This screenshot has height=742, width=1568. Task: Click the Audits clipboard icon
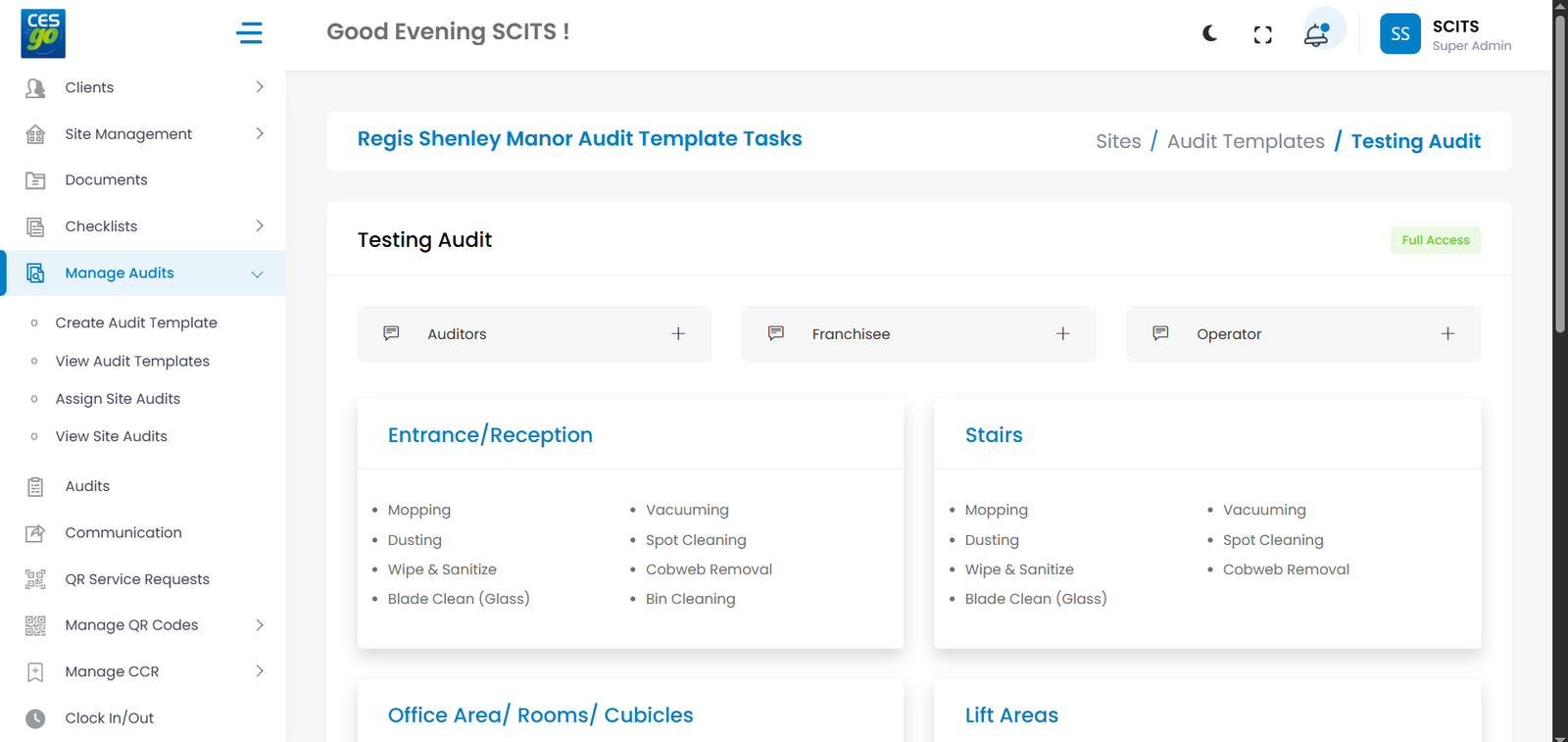(x=35, y=487)
